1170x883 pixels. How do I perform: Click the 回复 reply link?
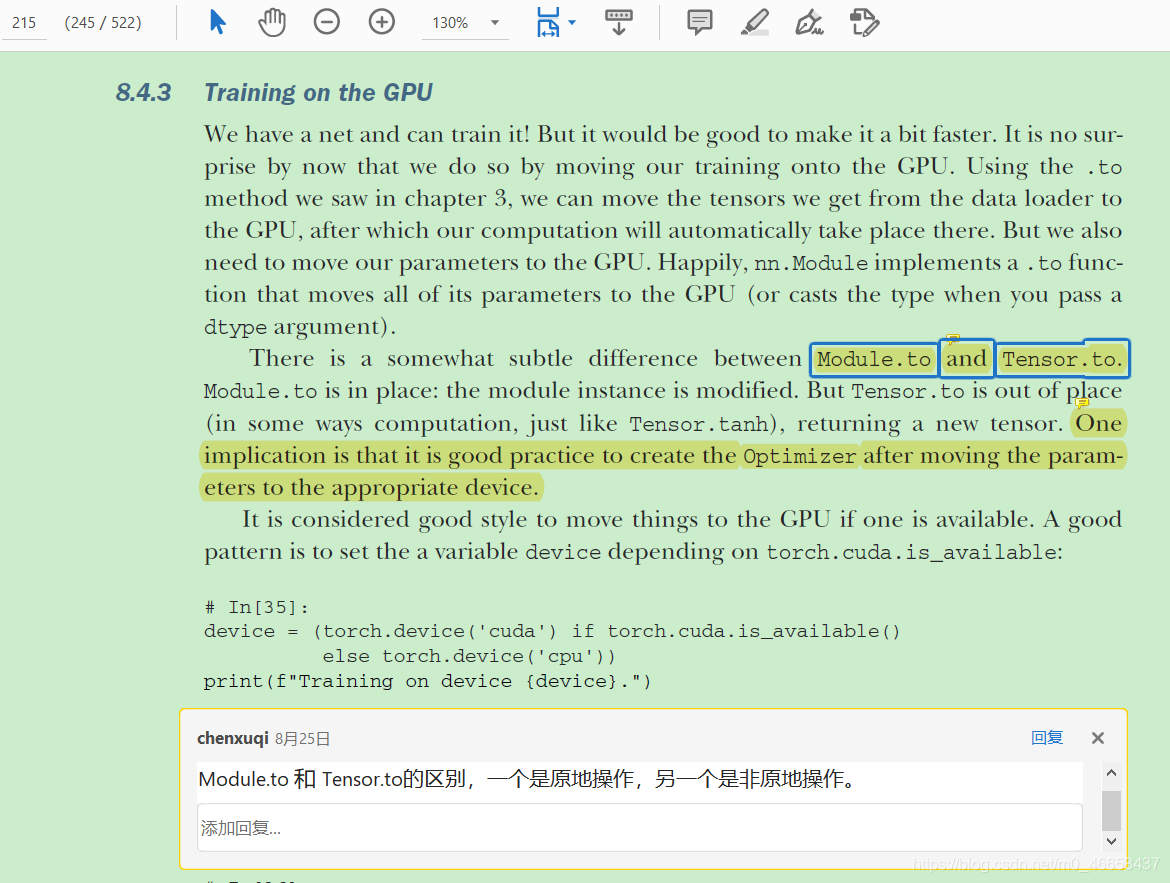pos(1046,737)
